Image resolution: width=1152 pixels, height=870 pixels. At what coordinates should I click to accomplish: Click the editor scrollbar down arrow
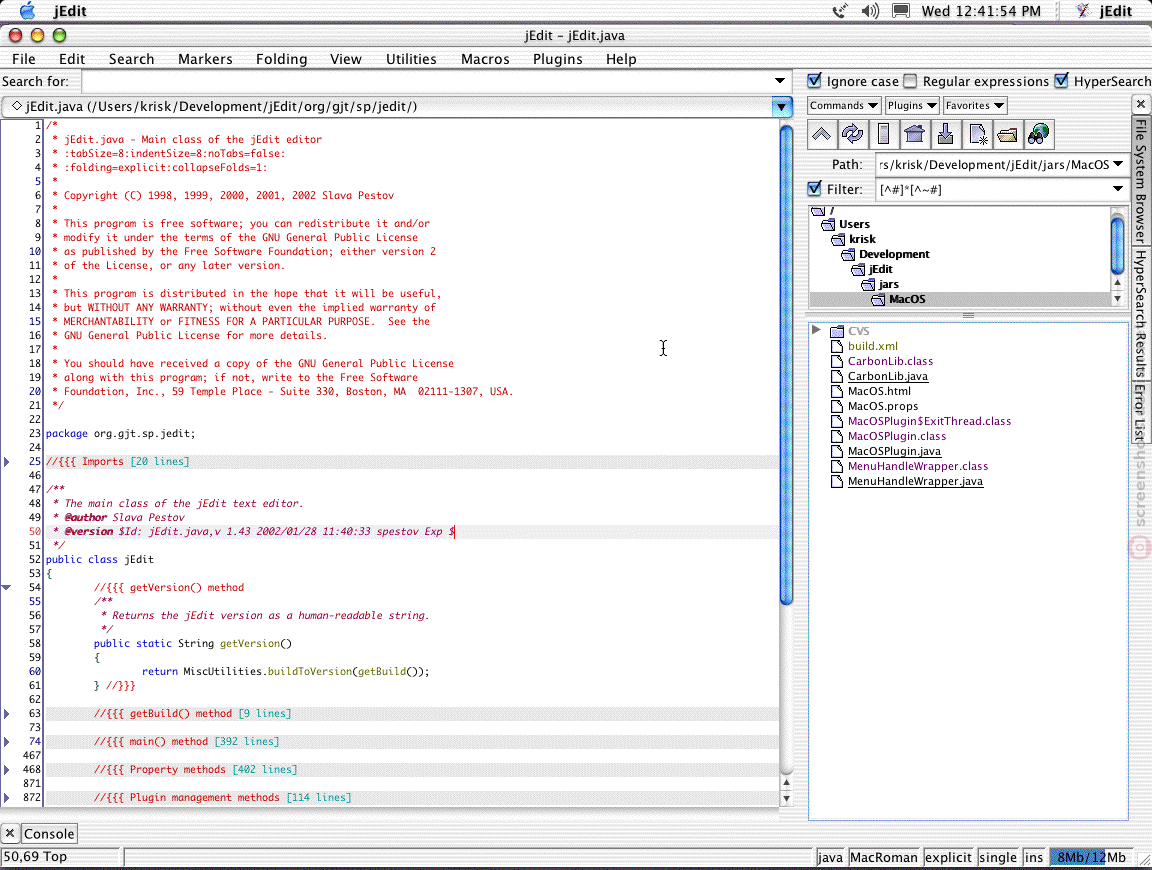click(786, 799)
